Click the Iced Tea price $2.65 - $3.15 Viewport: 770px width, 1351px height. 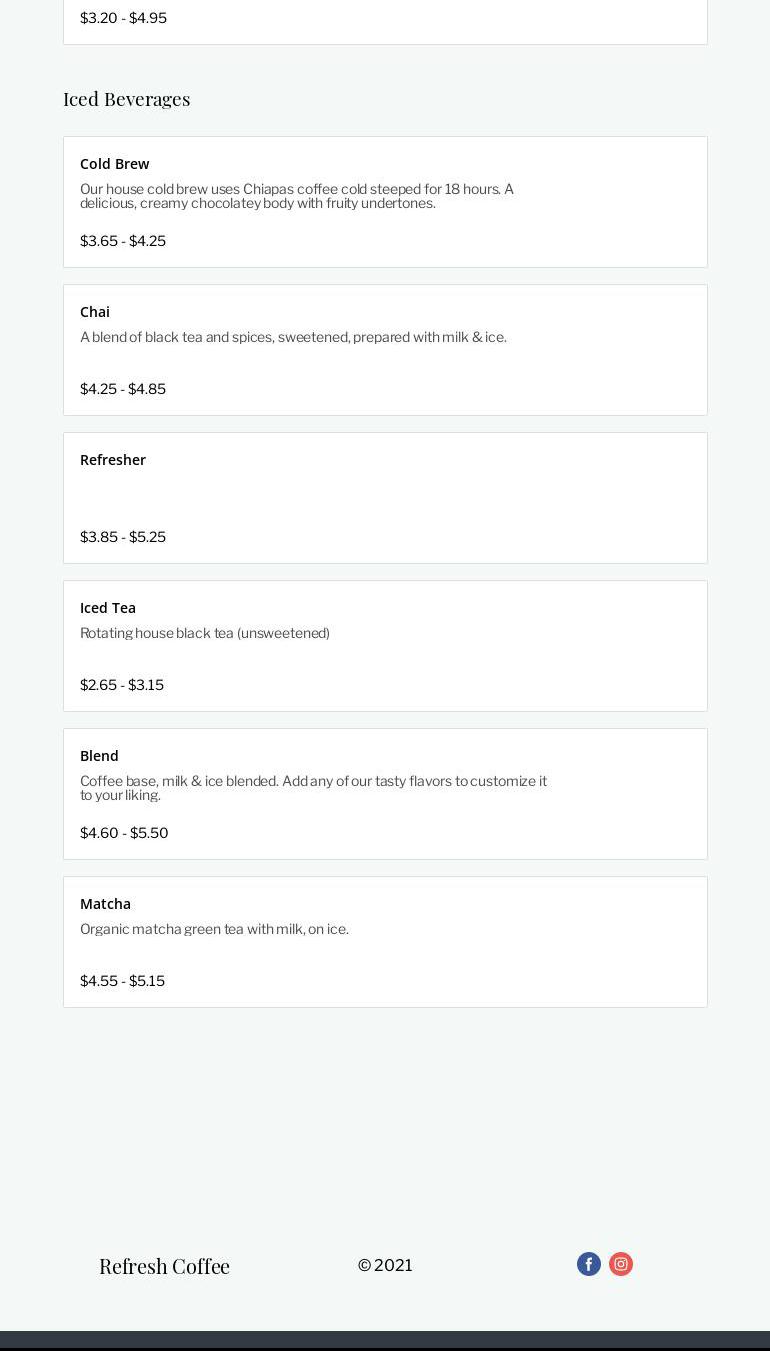point(122,685)
